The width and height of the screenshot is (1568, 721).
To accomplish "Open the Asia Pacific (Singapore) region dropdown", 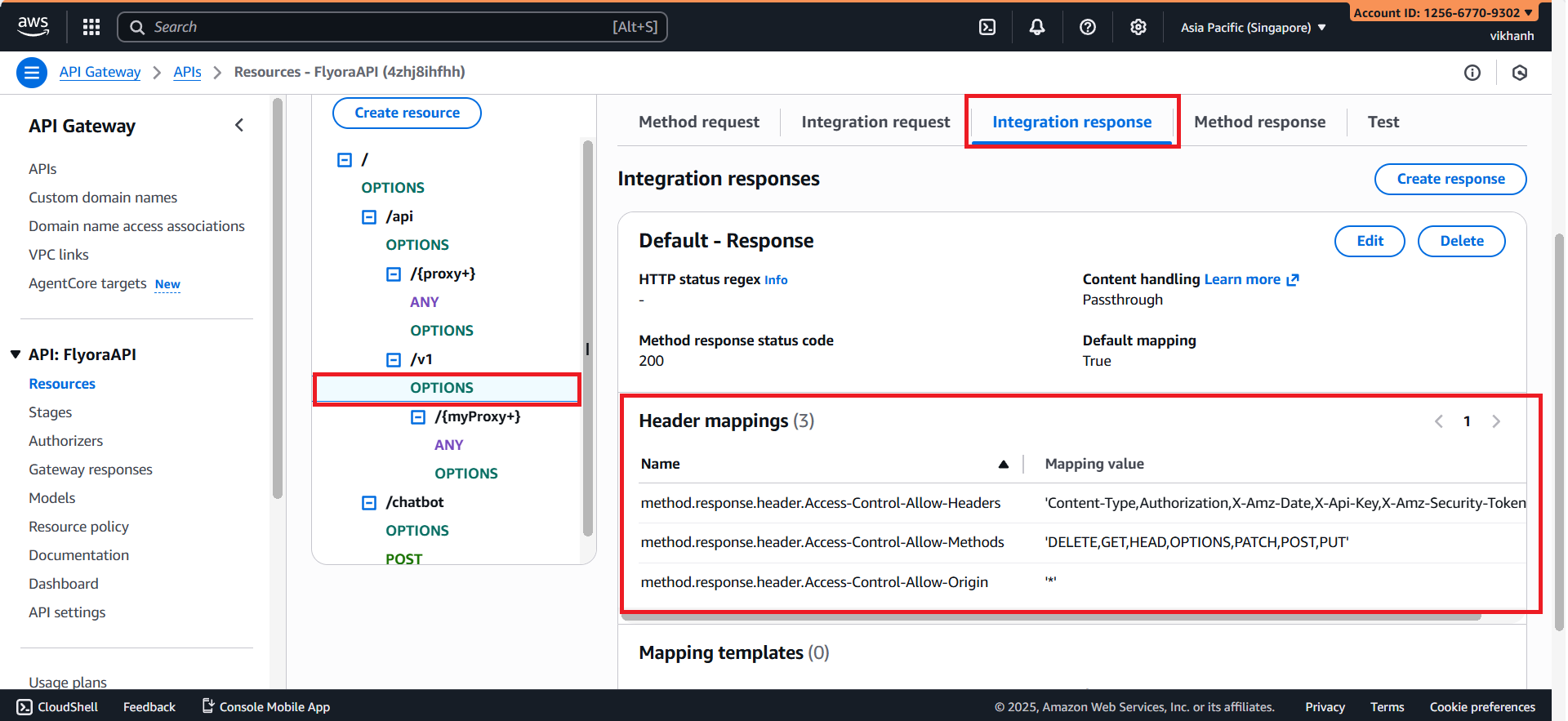I will pyautogui.click(x=1253, y=27).
